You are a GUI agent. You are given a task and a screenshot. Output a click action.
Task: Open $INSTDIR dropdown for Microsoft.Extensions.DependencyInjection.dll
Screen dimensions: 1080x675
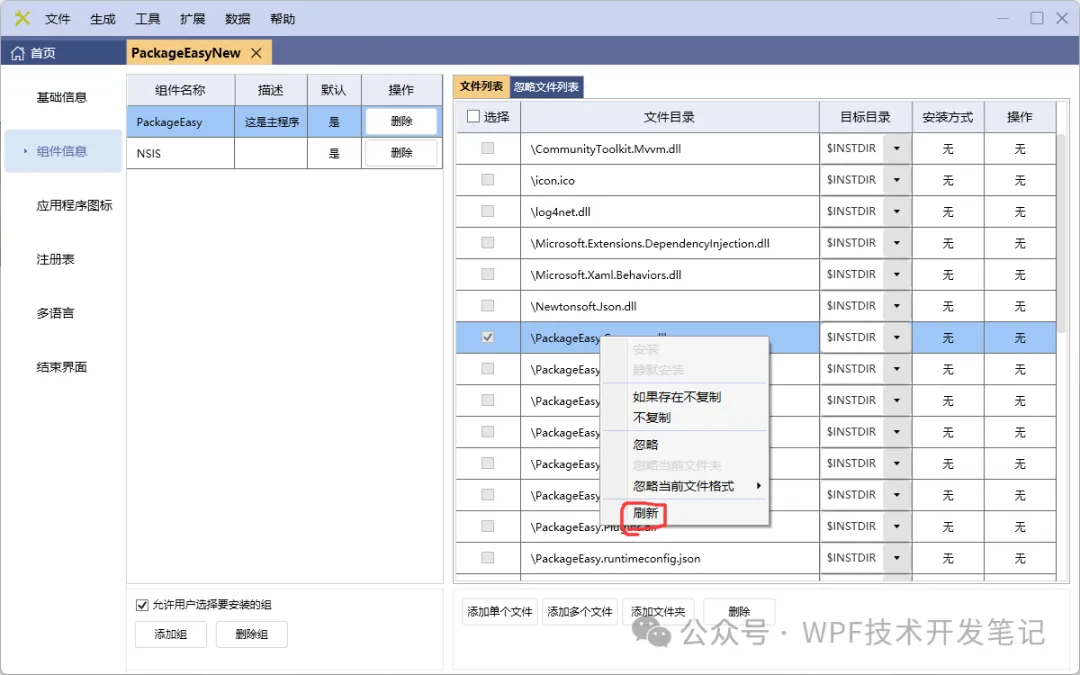tap(897, 242)
